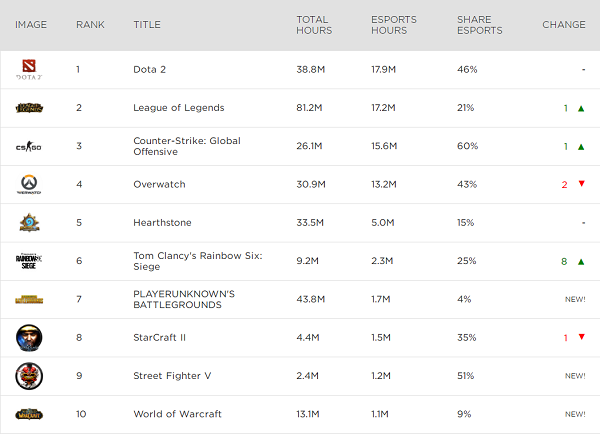600x435 pixels.
Task: Click Hearthstone esports hours 5.0M
Action: pos(383,223)
